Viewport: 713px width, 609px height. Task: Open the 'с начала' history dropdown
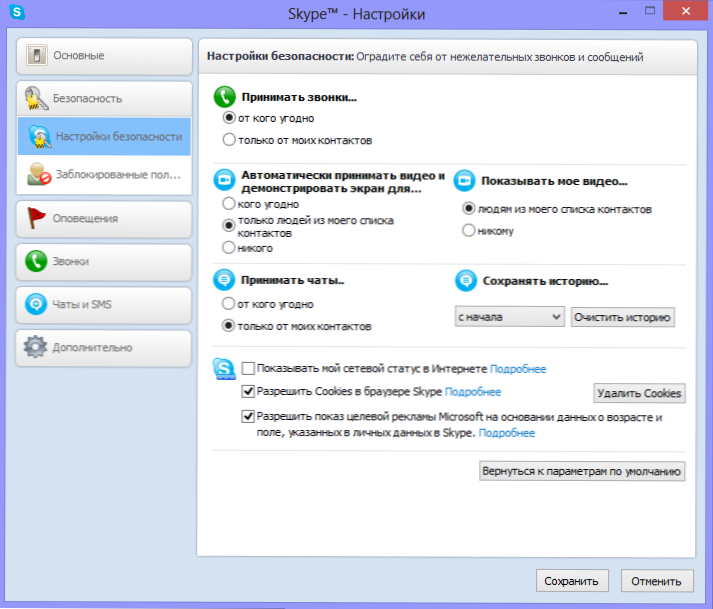click(x=509, y=317)
